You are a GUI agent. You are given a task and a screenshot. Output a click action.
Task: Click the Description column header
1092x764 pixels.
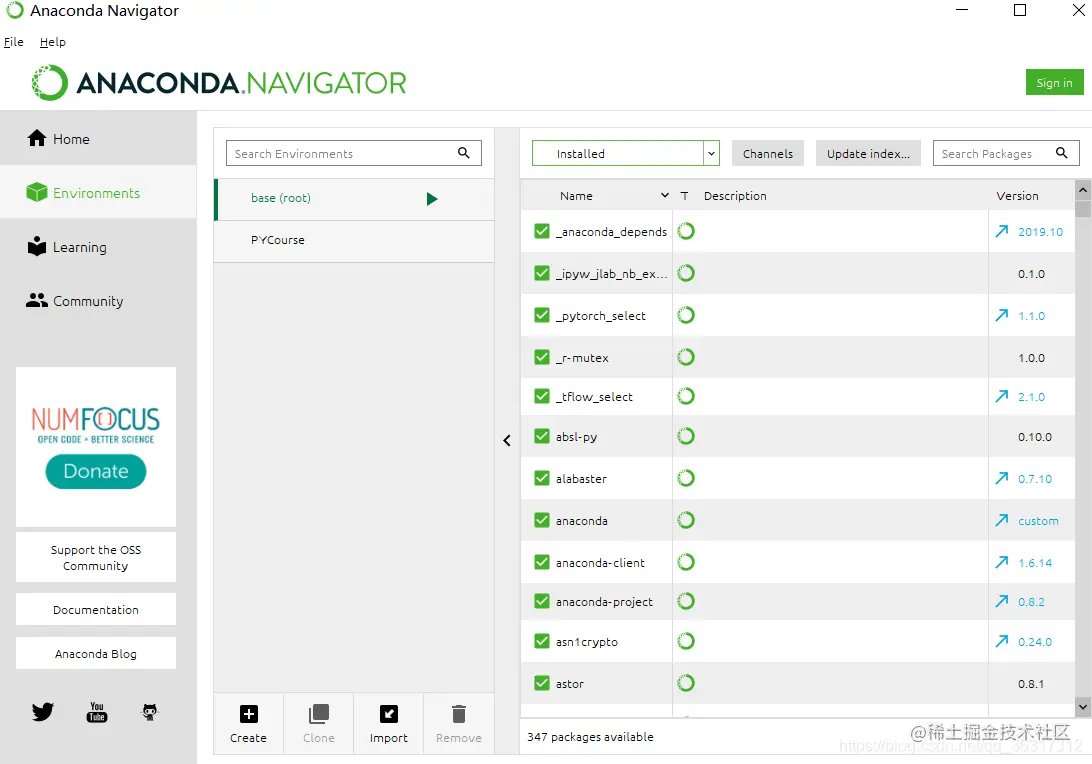(735, 196)
